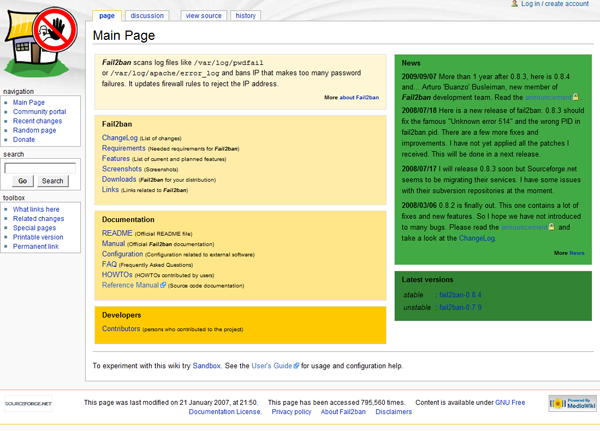Open the ChangeLog link in Fail2ban box
The width and height of the screenshot is (600, 431).
pos(119,138)
